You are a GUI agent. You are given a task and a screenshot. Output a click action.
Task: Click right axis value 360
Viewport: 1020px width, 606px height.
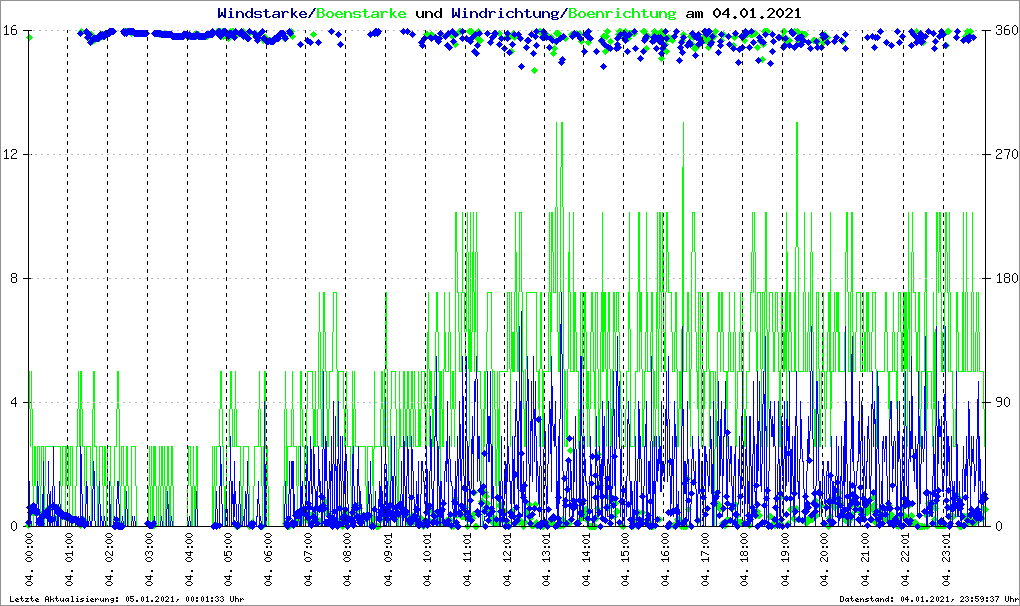pyautogui.click(x=1007, y=31)
